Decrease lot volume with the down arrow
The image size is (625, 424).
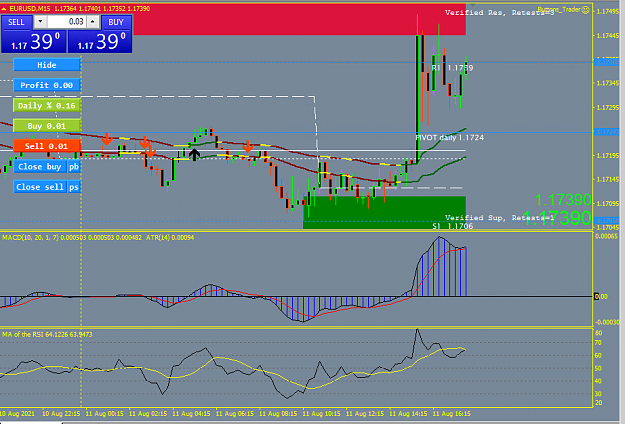[40, 22]
